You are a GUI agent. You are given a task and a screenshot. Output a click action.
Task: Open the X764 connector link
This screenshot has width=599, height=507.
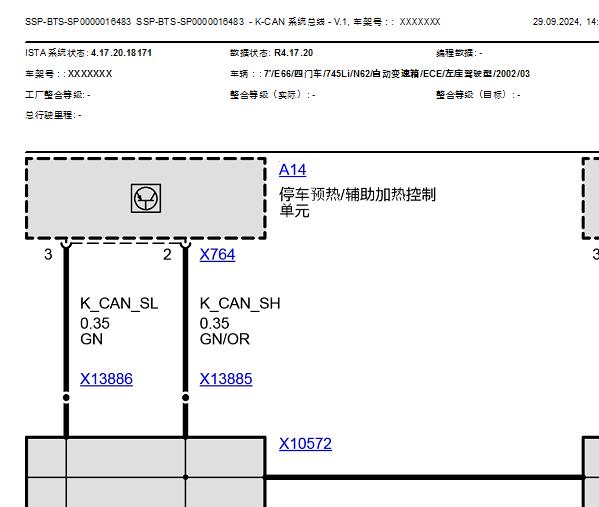click(x=217, y=254)
